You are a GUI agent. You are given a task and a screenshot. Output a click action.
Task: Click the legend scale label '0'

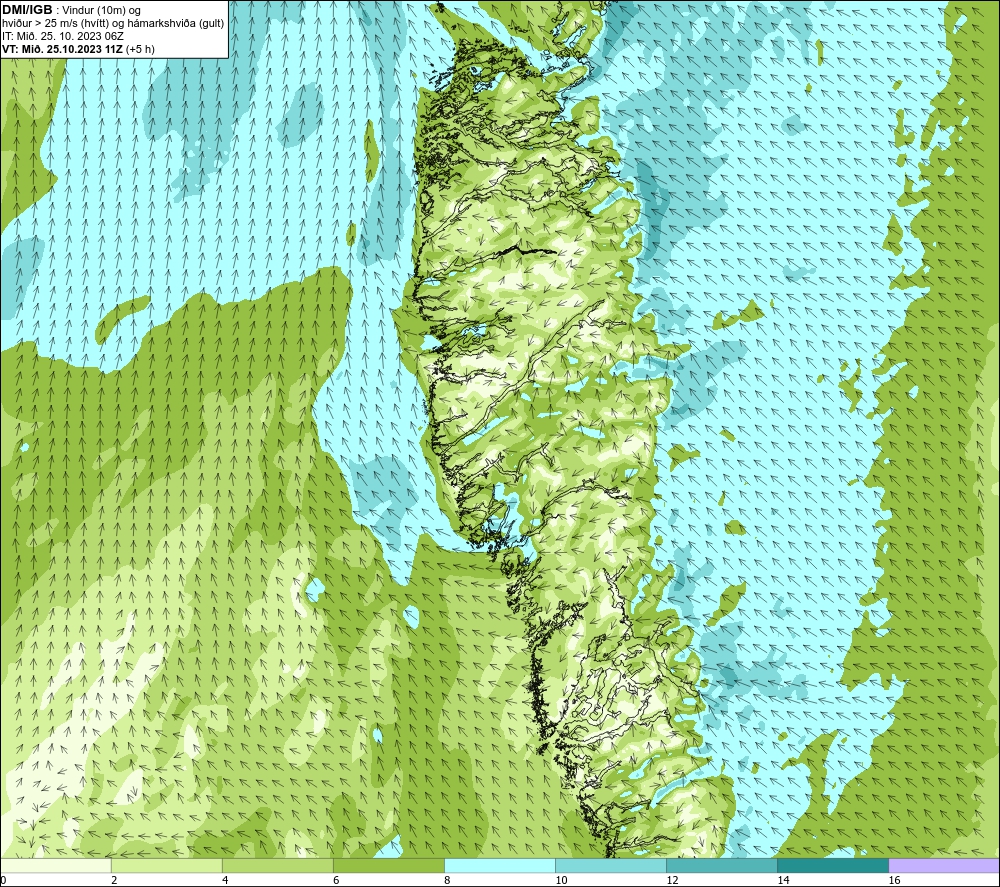(x=3, y=880)
